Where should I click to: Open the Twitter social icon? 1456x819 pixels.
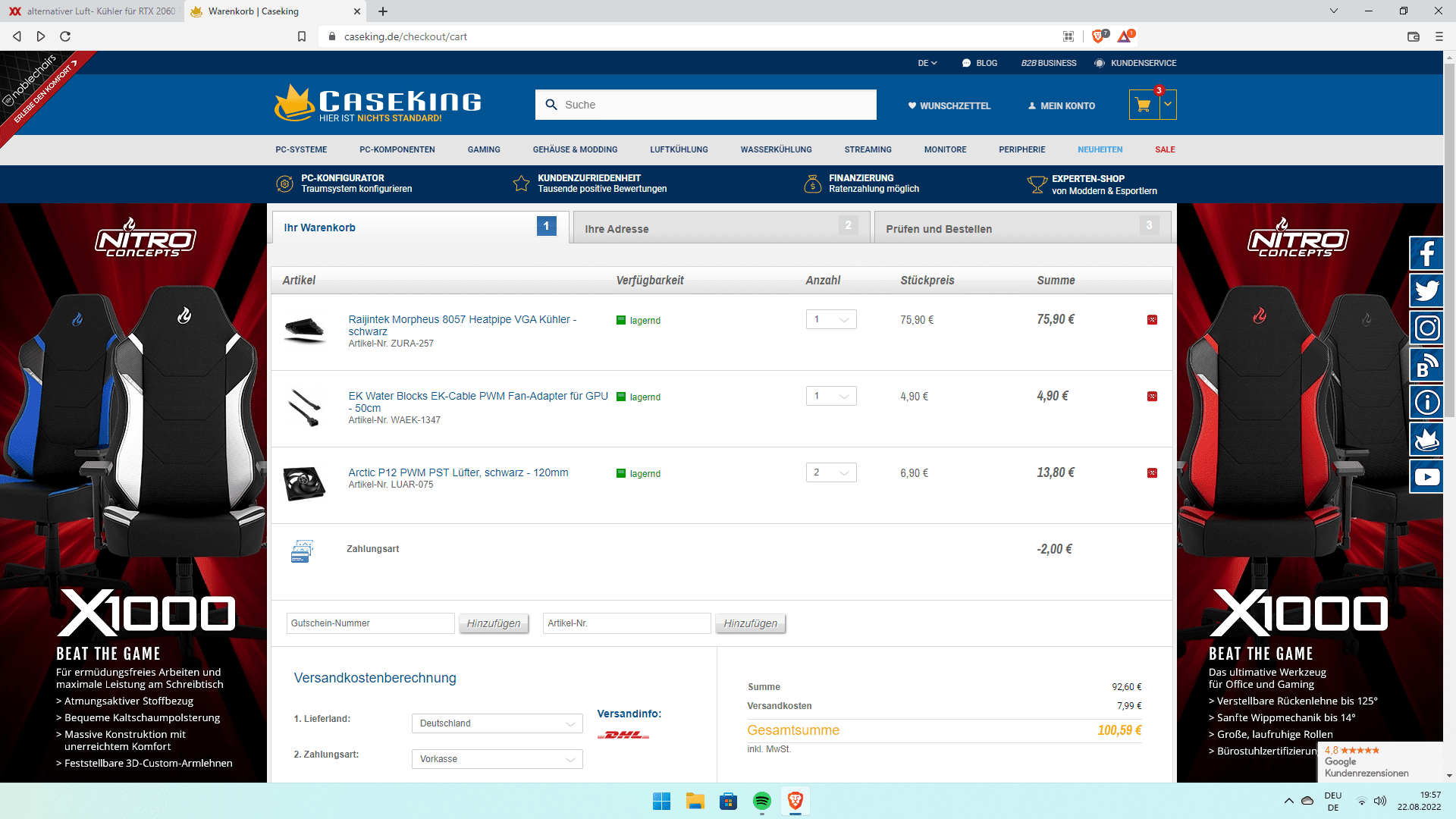pyautogui.click(x=1426, y=290)
